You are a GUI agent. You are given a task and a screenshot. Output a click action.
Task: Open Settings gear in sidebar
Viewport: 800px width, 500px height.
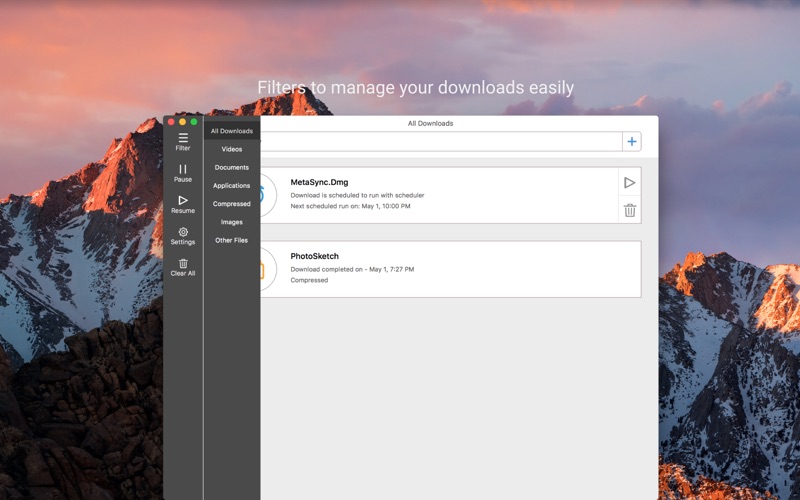[x=183, y=235]
